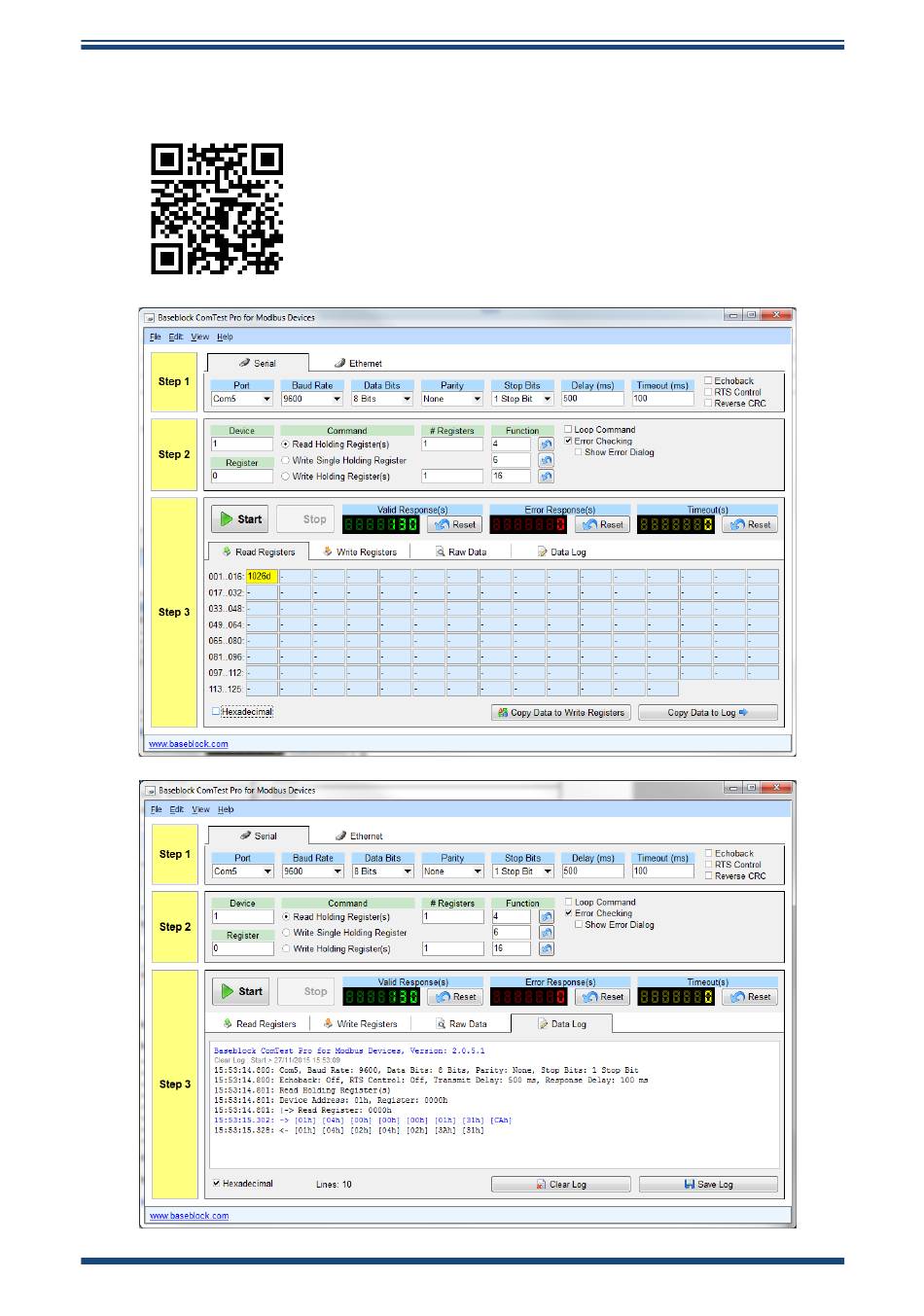
Task: Open Help menu in the lower window
Action: [x=226, y=809]
